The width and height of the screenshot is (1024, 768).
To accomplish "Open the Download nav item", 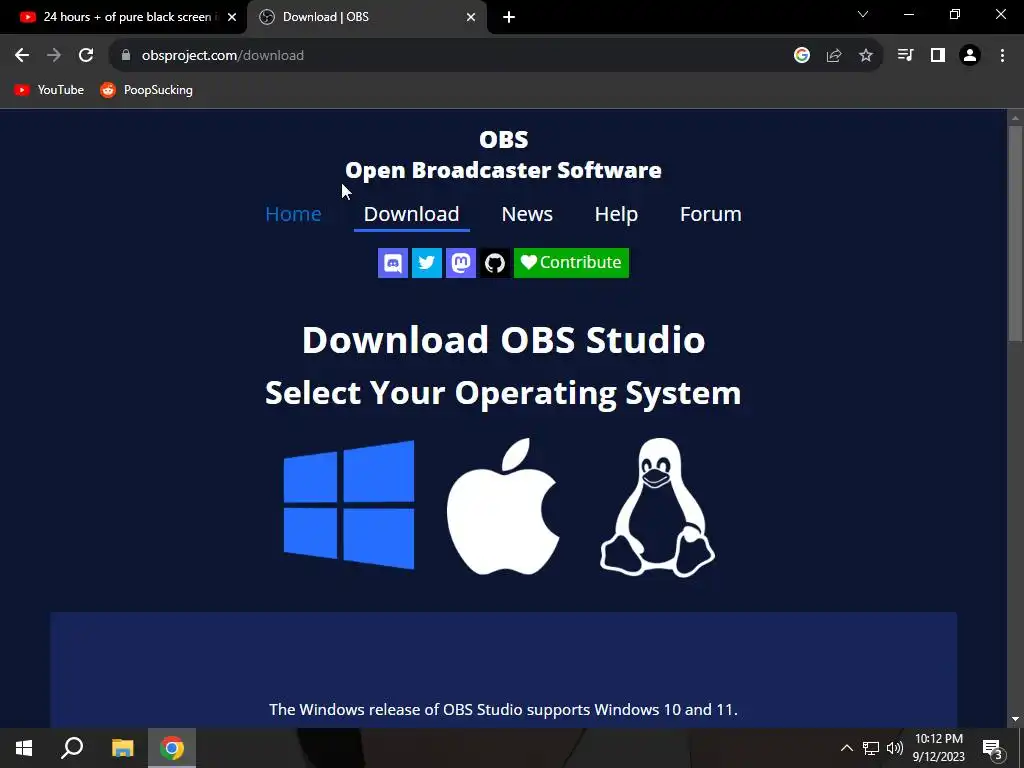I will point(411,214).
